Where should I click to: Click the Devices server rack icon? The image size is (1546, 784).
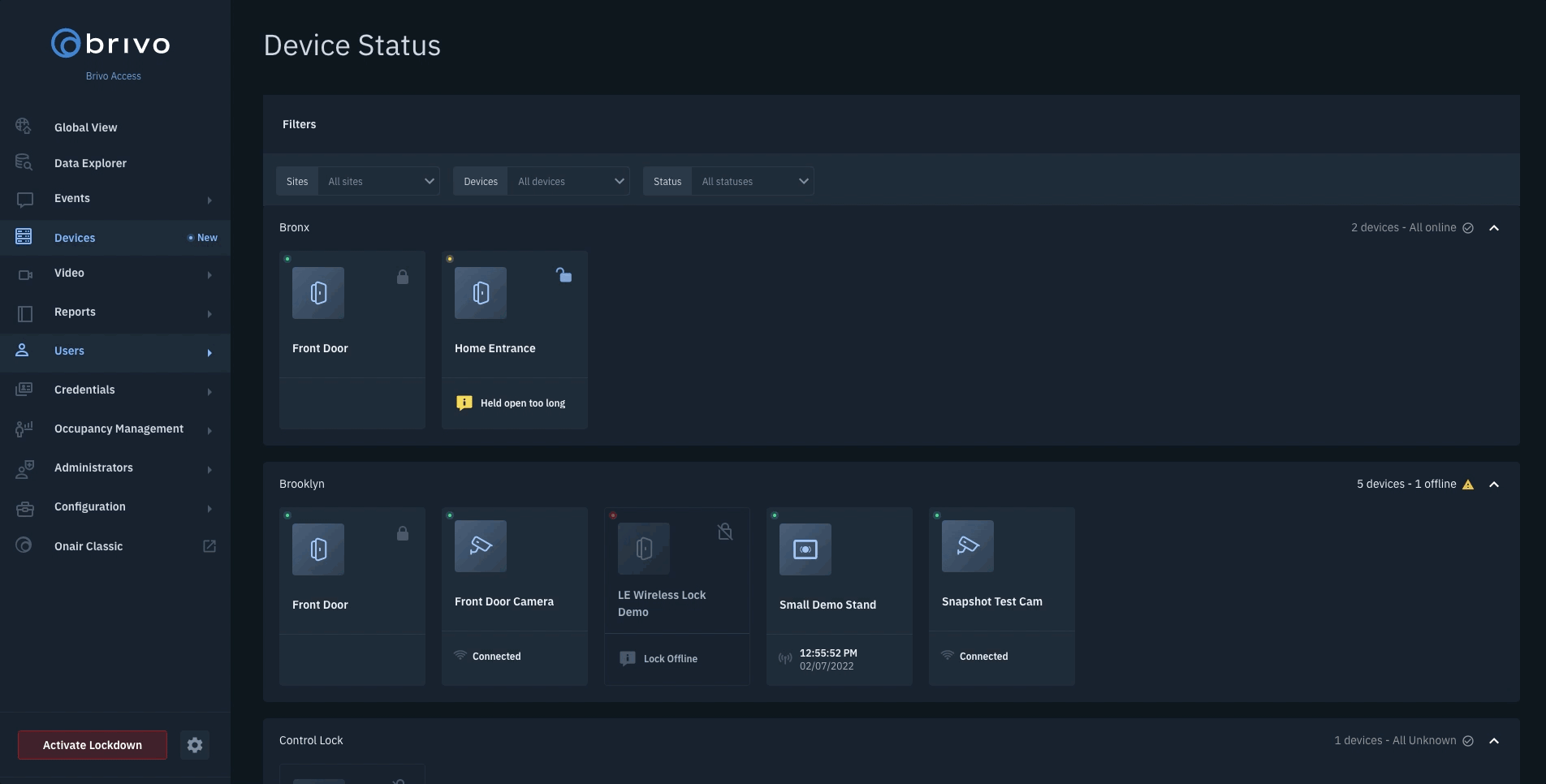click(24, 236)
